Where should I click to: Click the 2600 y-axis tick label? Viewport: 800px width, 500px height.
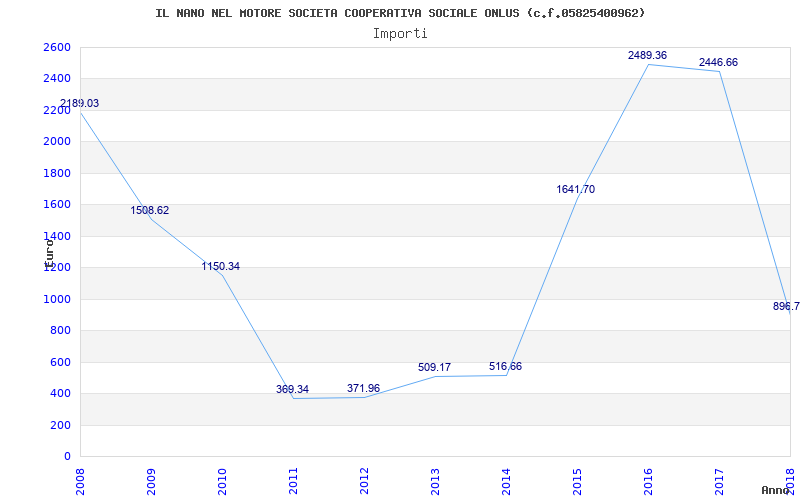[58, 47]
